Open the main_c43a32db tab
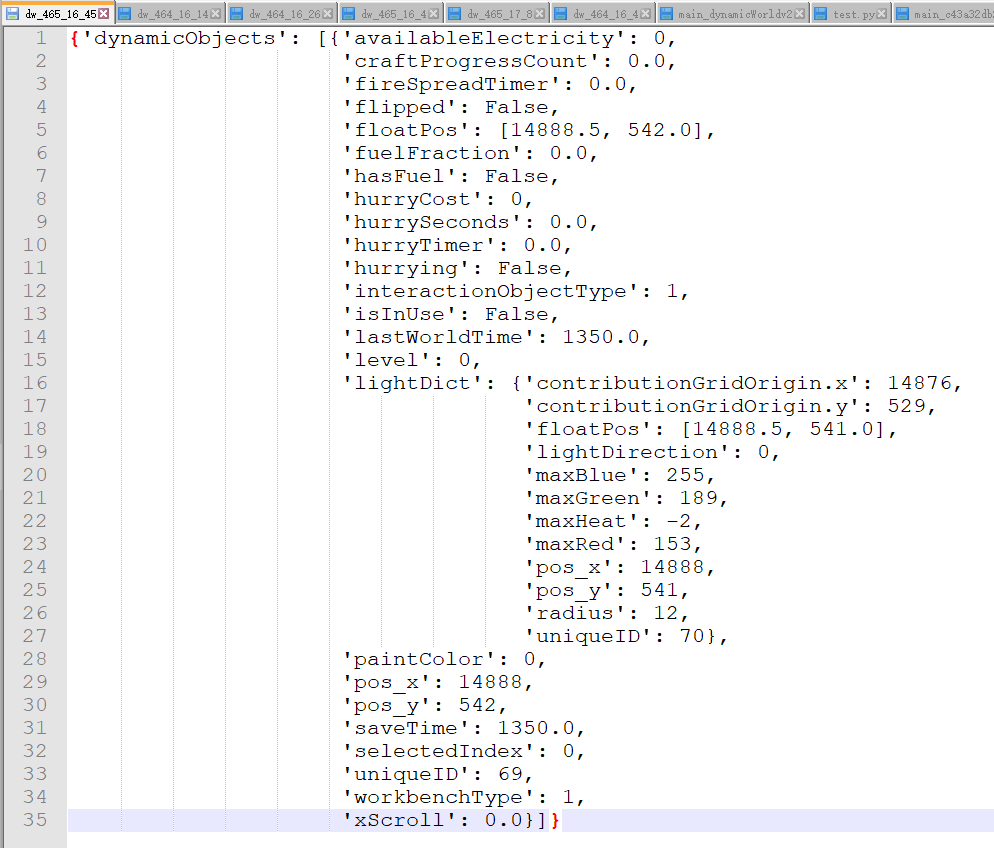994x848 pixels. (944, 14)
